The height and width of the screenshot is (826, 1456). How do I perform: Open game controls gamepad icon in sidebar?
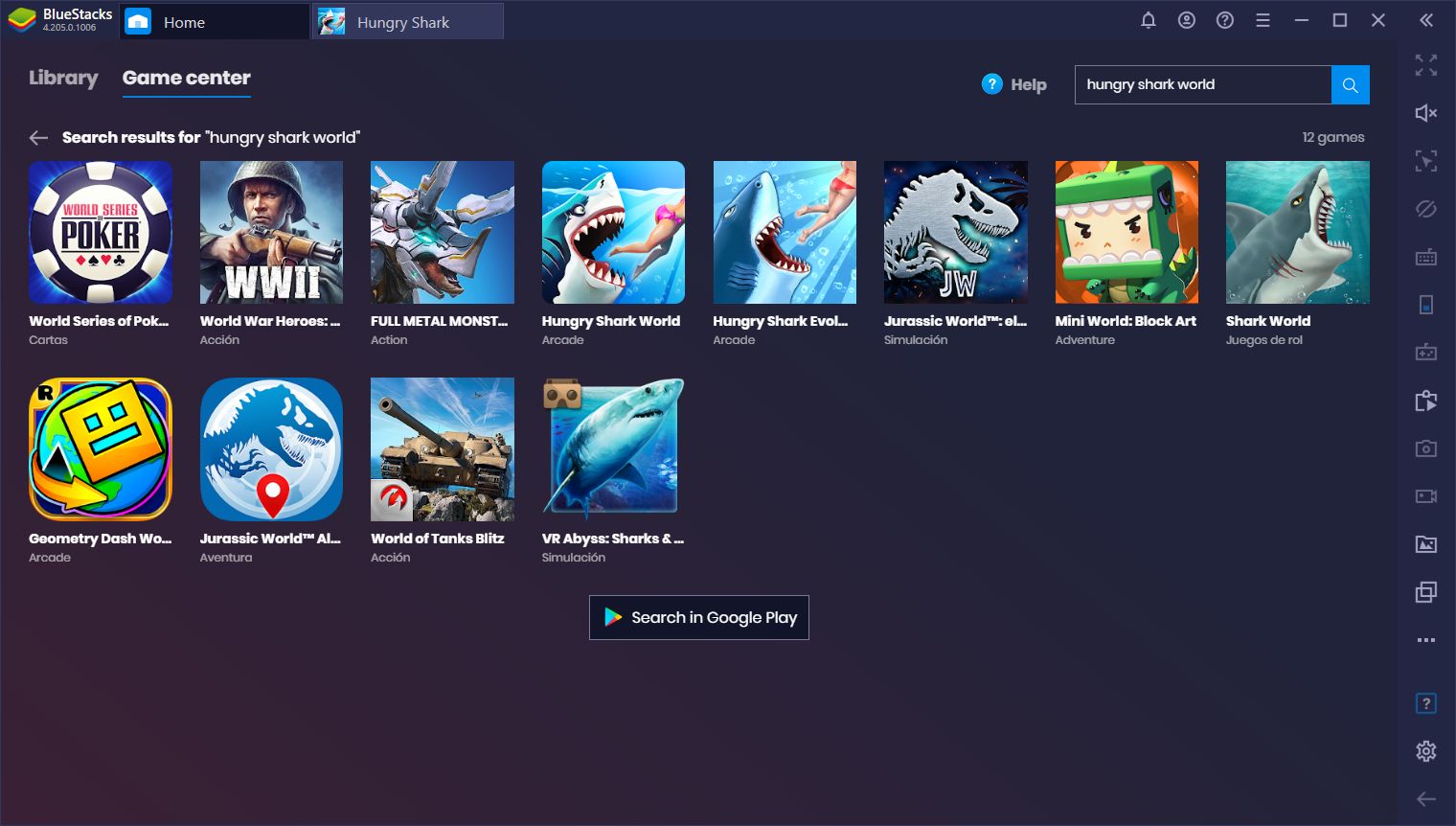click(1426, 353)
